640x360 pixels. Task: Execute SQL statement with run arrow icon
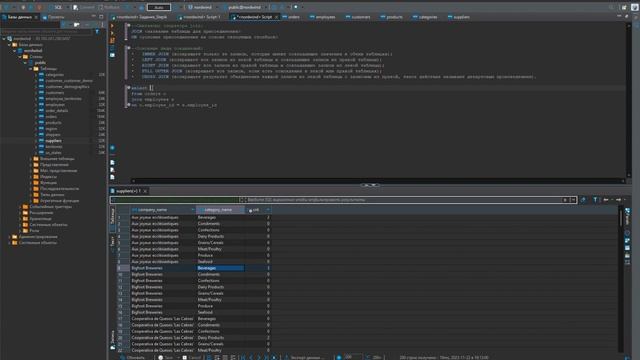click(x=112, y=26)
